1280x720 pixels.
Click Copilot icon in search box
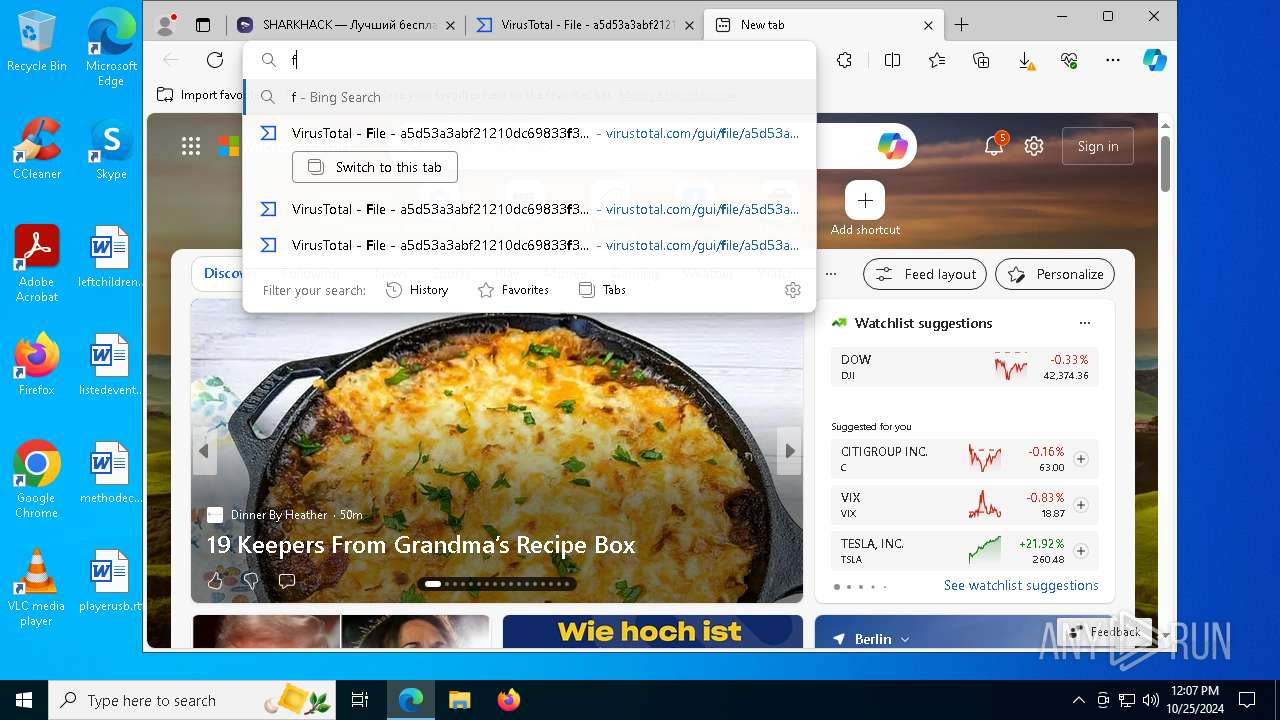[892, 147]
